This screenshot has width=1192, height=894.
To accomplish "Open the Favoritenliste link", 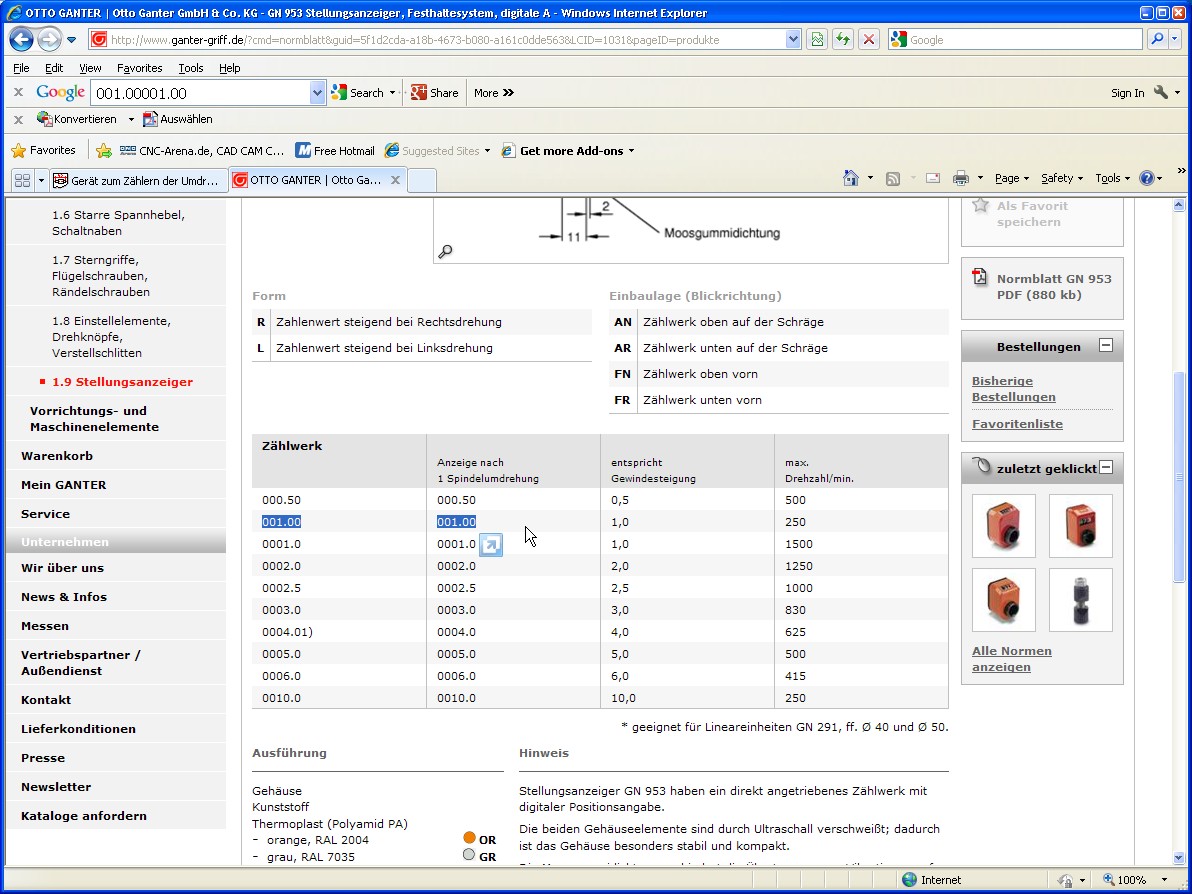I will 1017,423.
